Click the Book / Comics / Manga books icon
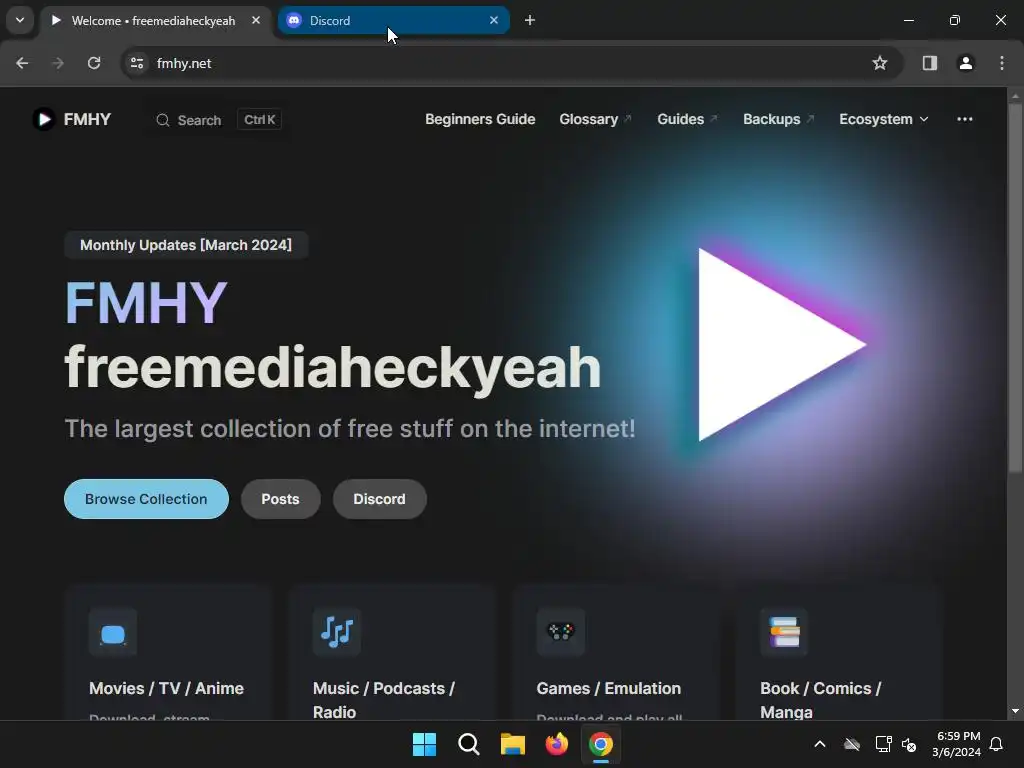Screen dimensions: 1024x768 (784, 632)
